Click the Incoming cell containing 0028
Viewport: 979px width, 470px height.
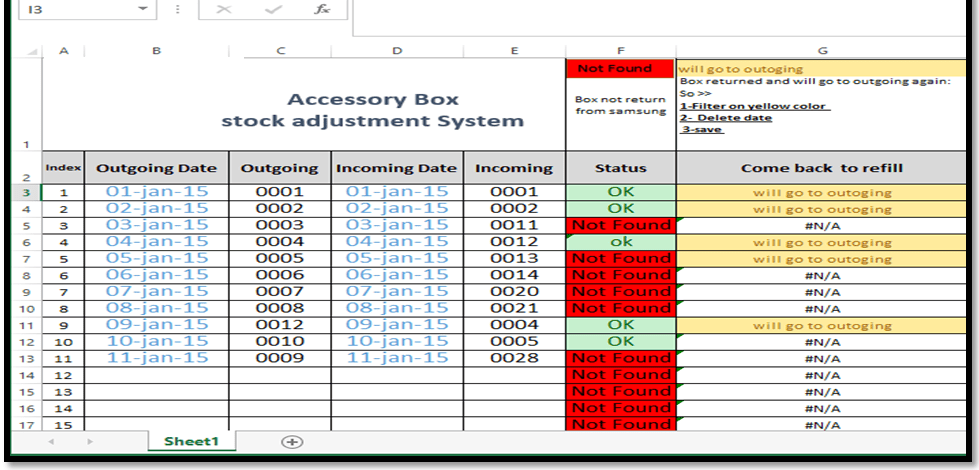click(x=514, y=358)
